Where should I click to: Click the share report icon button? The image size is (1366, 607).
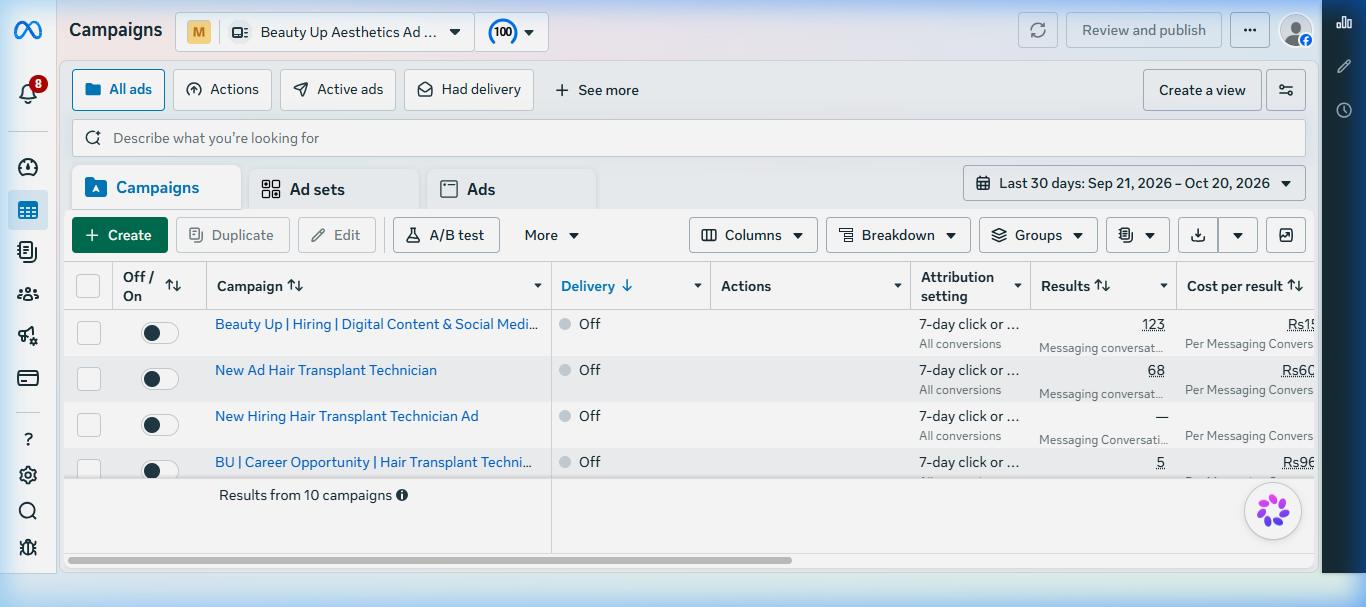pyautogui.click(x=1286, y=235)
